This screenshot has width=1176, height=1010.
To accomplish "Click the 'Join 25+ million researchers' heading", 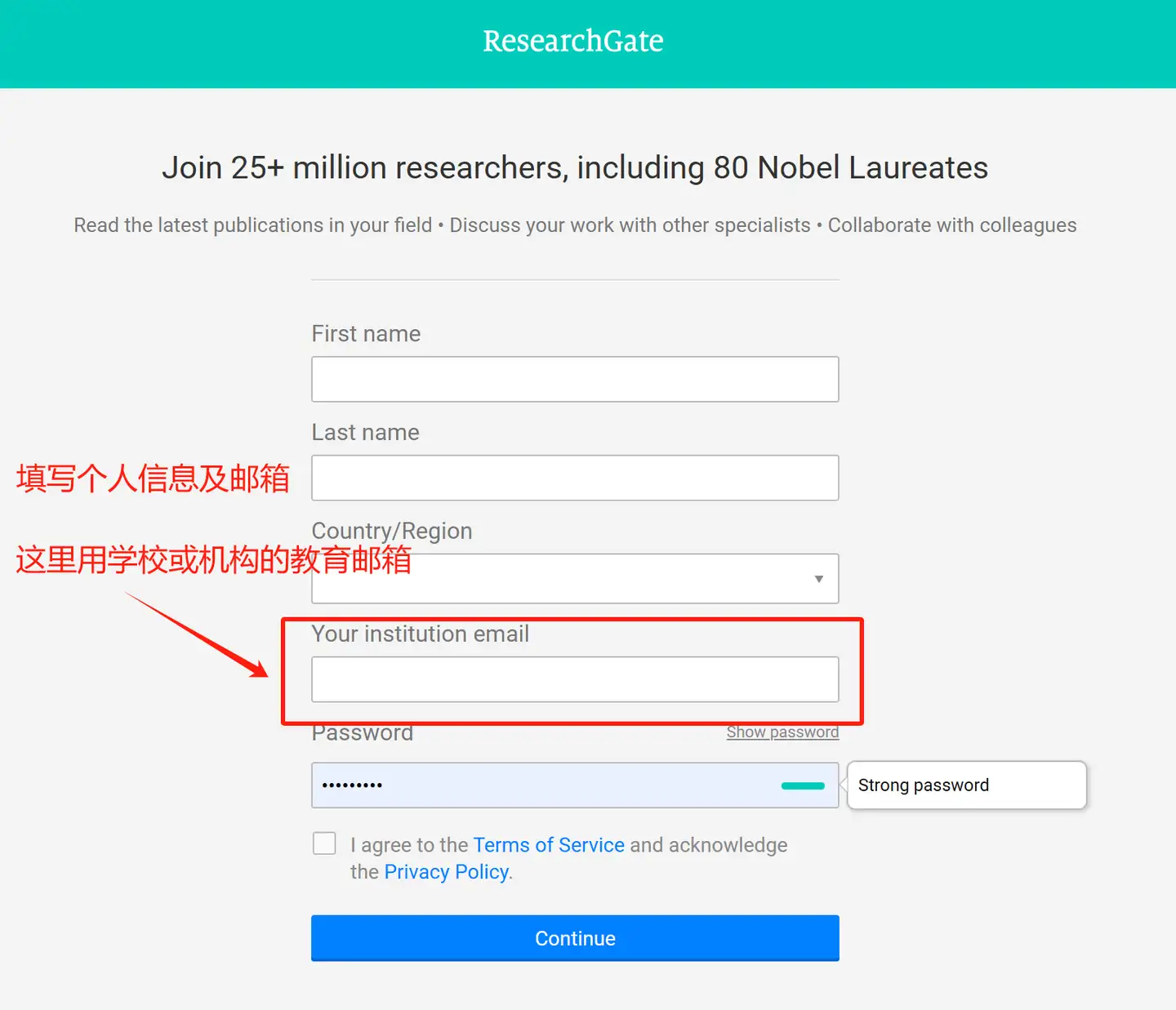I will [575, 167].
